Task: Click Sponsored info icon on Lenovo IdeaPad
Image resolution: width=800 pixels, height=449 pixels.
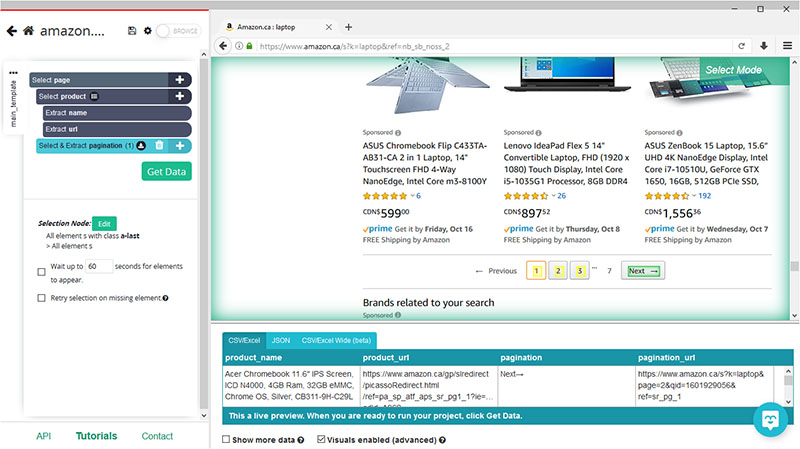Action: pyautogui.click(x=539, y=133)
